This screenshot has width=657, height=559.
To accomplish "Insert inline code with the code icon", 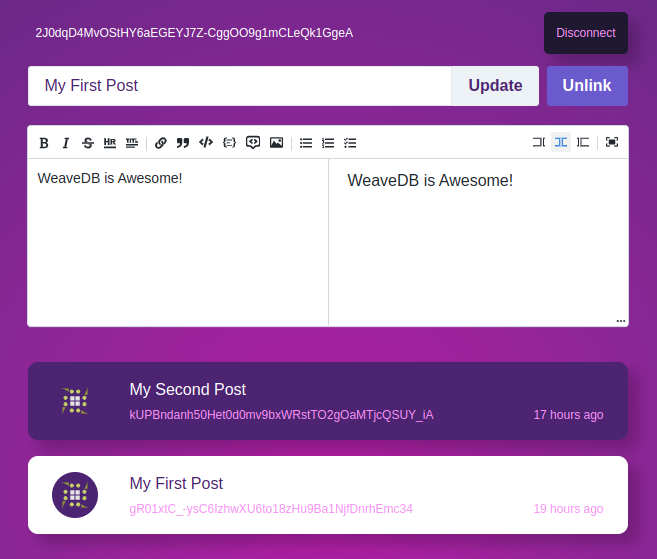I will click(x=206, y=143).
